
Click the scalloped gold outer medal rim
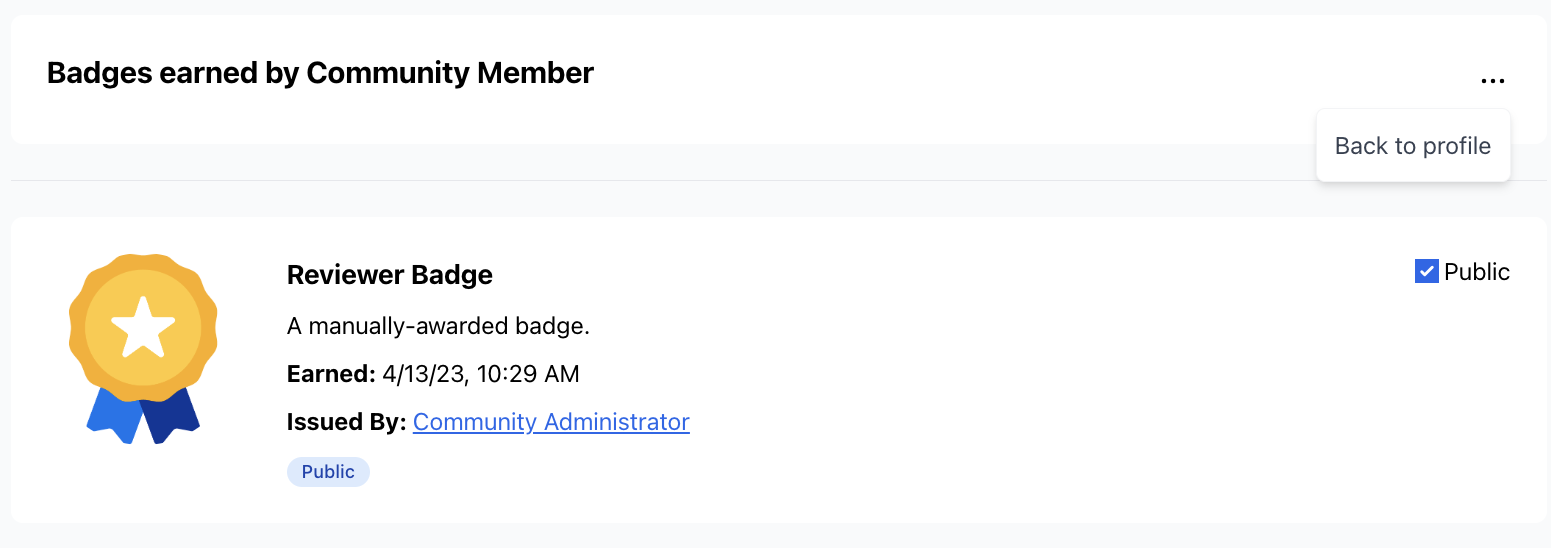pyautogui.click(x=143, y=263)
